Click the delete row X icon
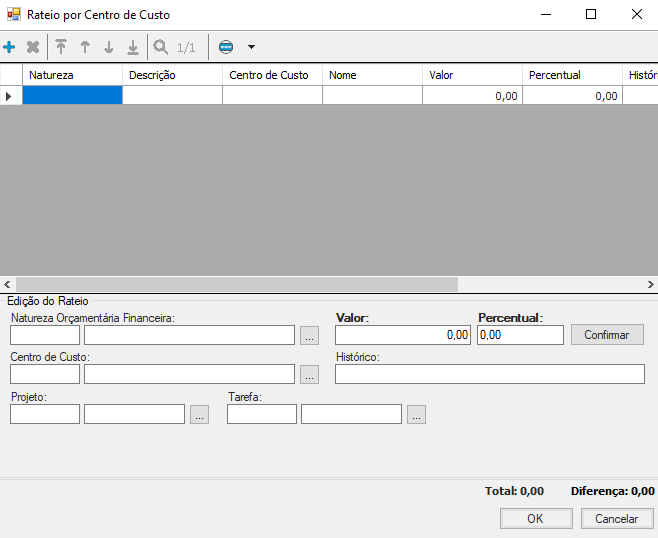 (x=33, y=47)
